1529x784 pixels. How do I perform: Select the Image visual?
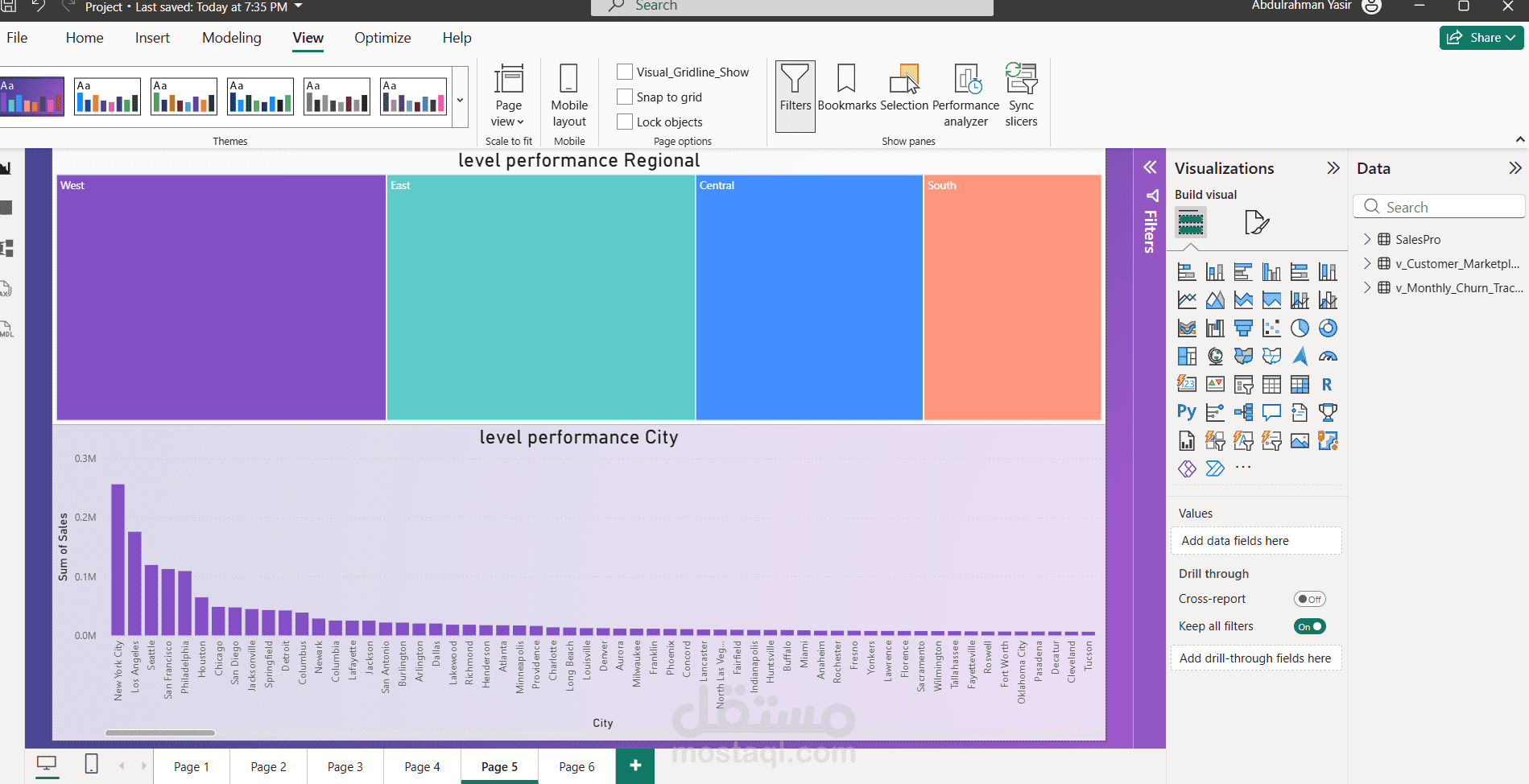[x=1300, y=441]
